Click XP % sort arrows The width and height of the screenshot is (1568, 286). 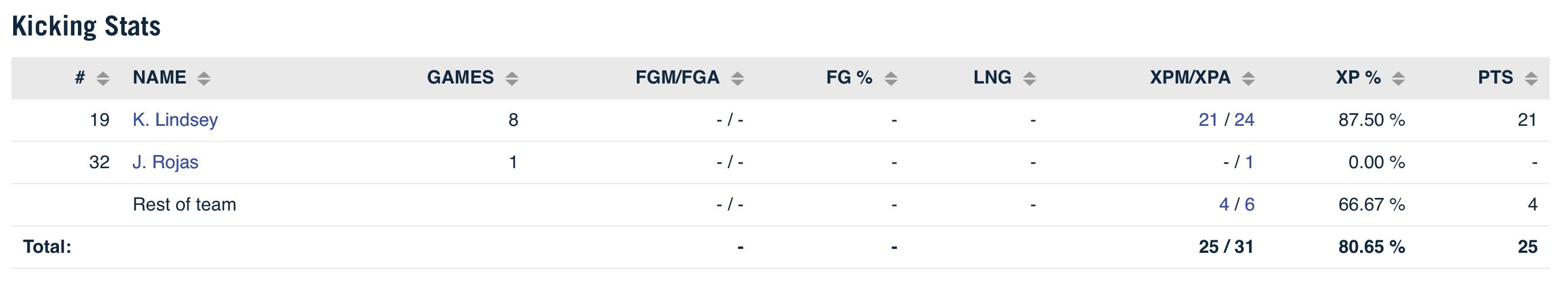1398,78
